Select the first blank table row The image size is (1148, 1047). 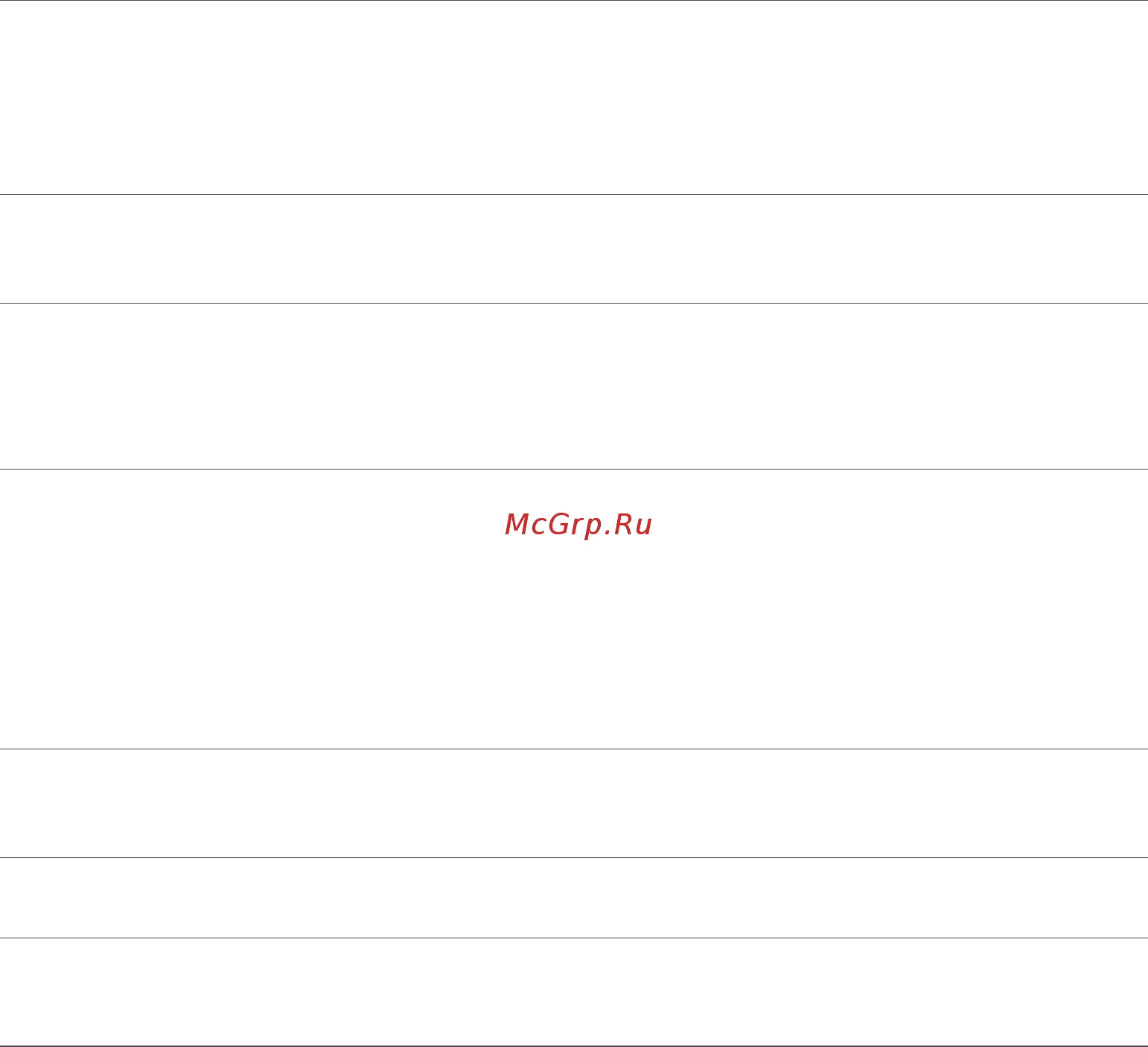coord(574,97)
